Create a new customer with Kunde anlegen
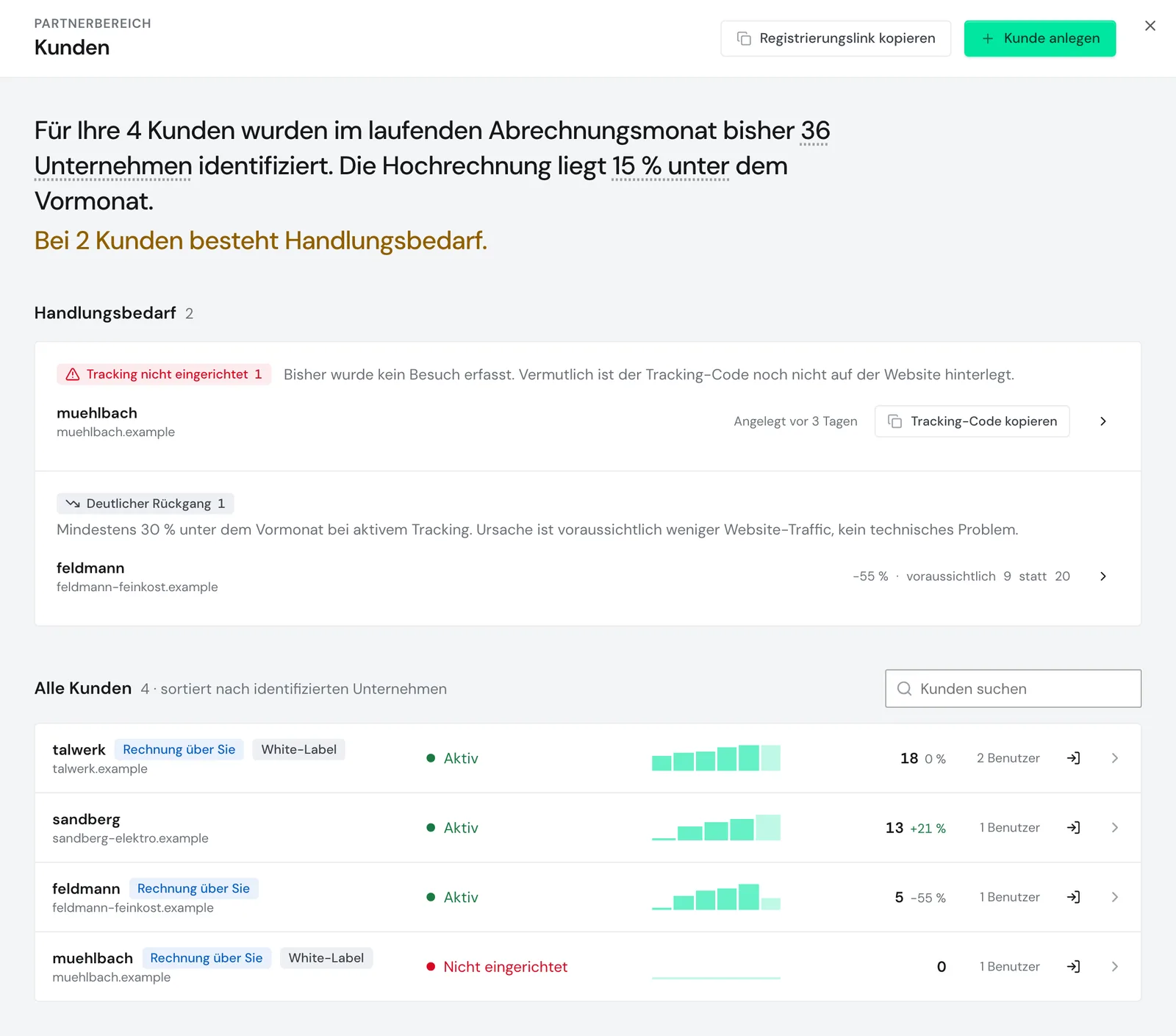The image size is (1176, 1036). pos(1040,38)
